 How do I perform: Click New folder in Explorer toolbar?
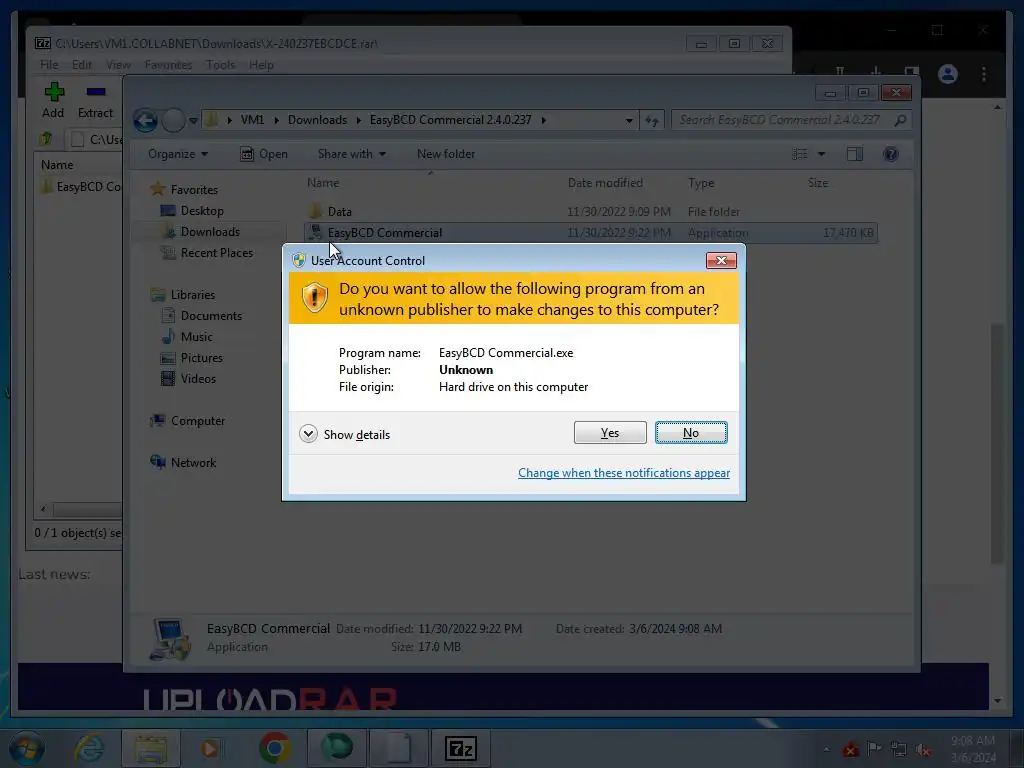pos(446,154)
